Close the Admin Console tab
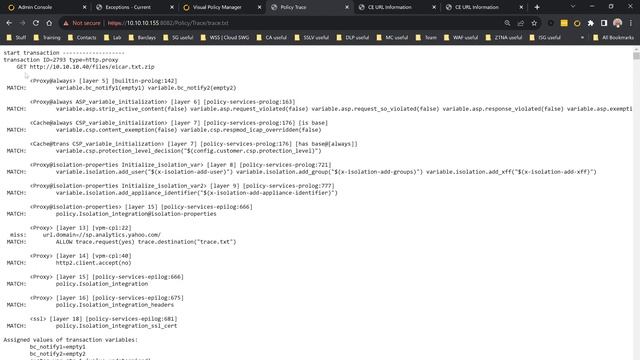Image resolution: width=640 pixels, height=360 pixels. pos(84,7)
